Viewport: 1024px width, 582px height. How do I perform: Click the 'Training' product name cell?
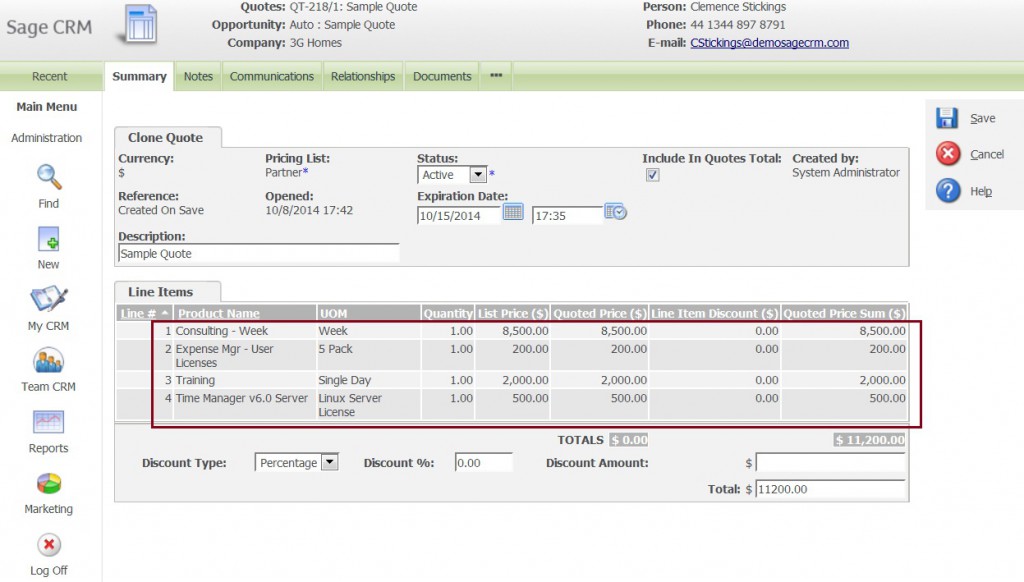pyautogui.click(x=245, y=380)
